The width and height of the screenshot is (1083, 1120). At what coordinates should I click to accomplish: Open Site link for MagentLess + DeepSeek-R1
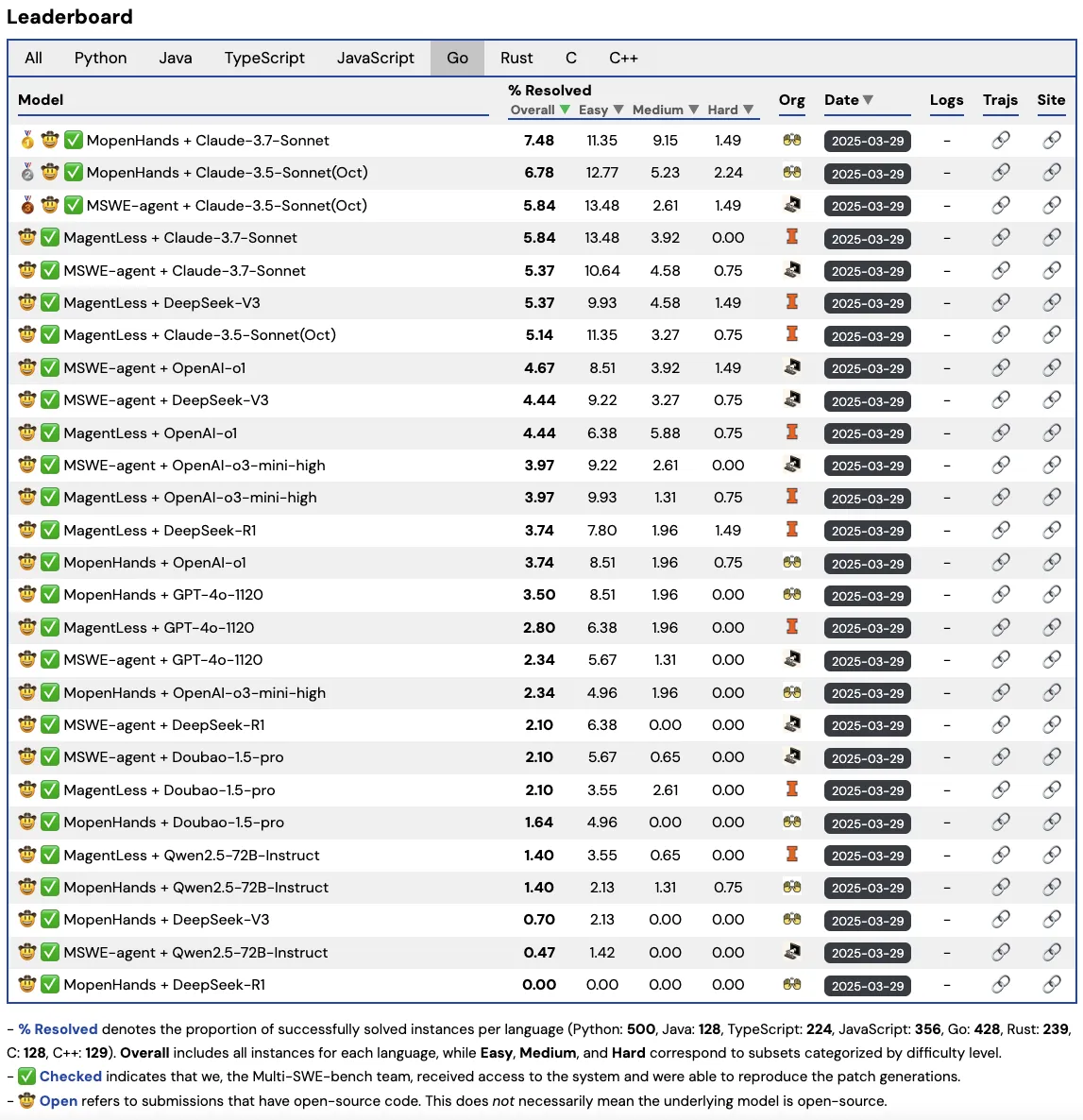pyautogui.click(x=1051, y=530)
